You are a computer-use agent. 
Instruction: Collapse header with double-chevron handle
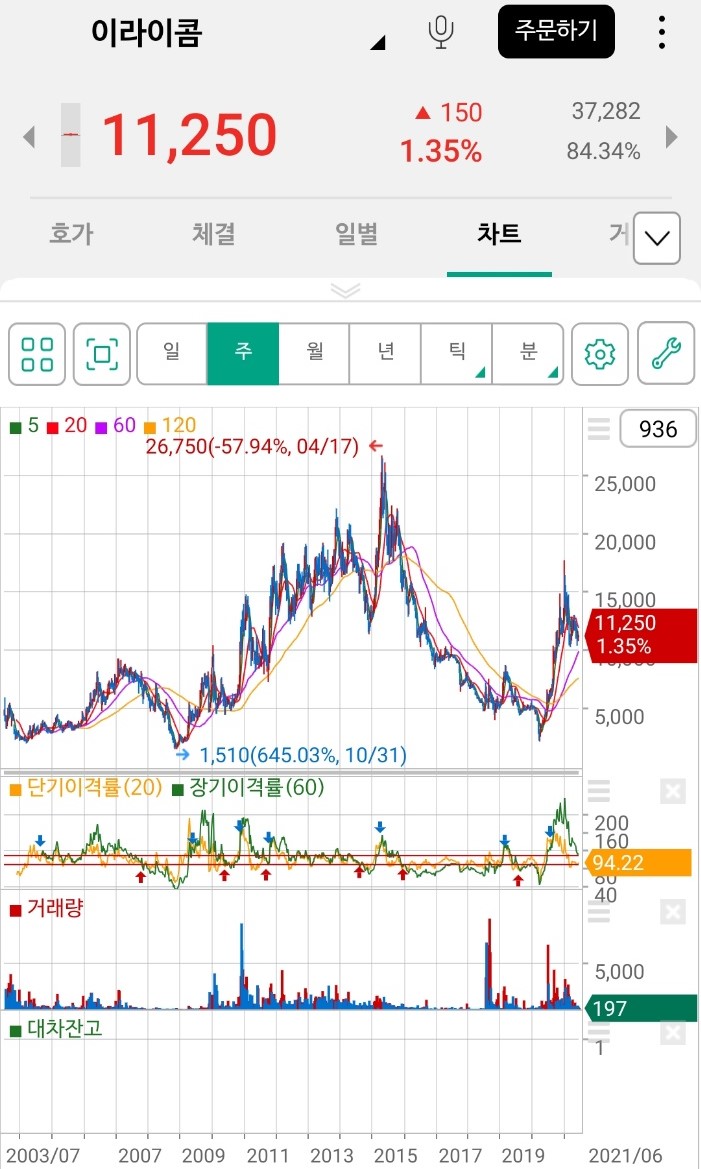pyautogui.click(x=345, y=290)
